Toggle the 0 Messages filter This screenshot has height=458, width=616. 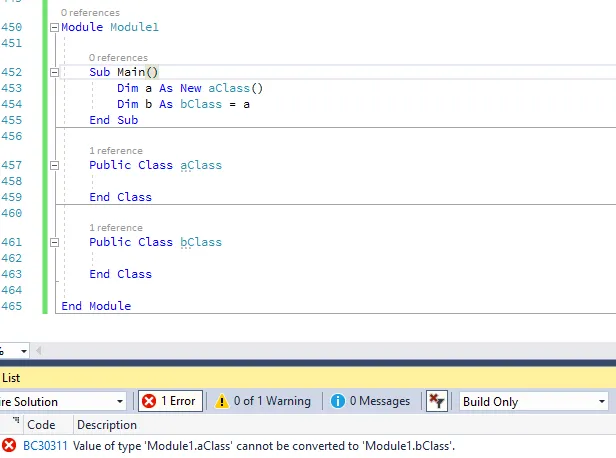point(370,401)
